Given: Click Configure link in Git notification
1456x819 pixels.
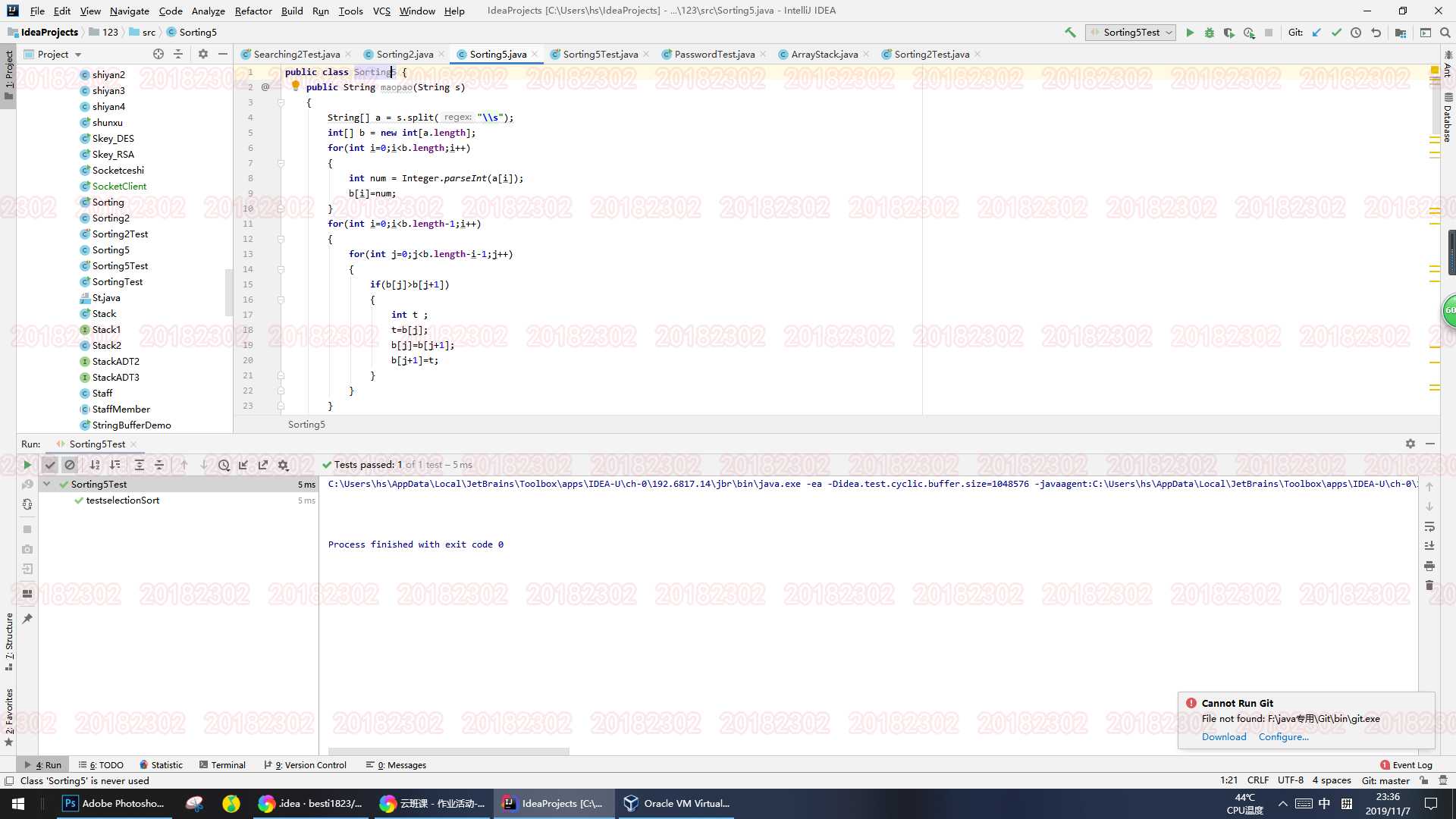Looking at the screenshot, I should click(1283, 736).
